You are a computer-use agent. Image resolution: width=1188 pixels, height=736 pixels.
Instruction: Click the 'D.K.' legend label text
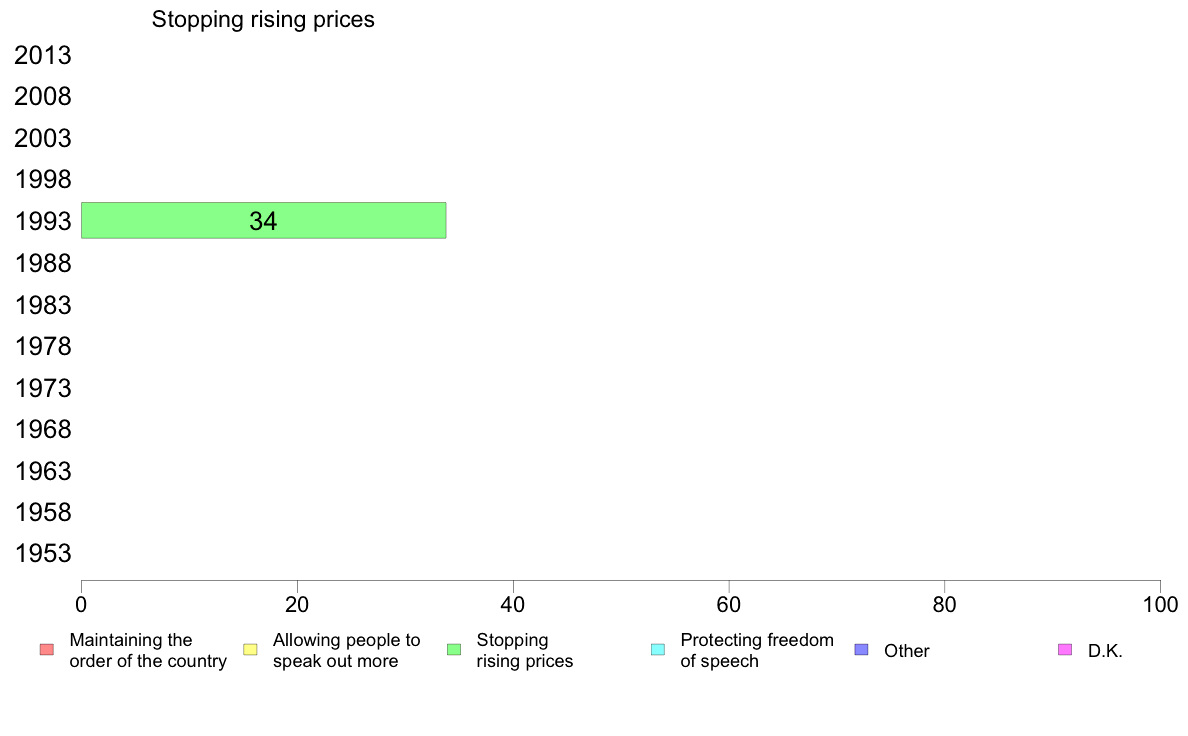[1105, 651]
